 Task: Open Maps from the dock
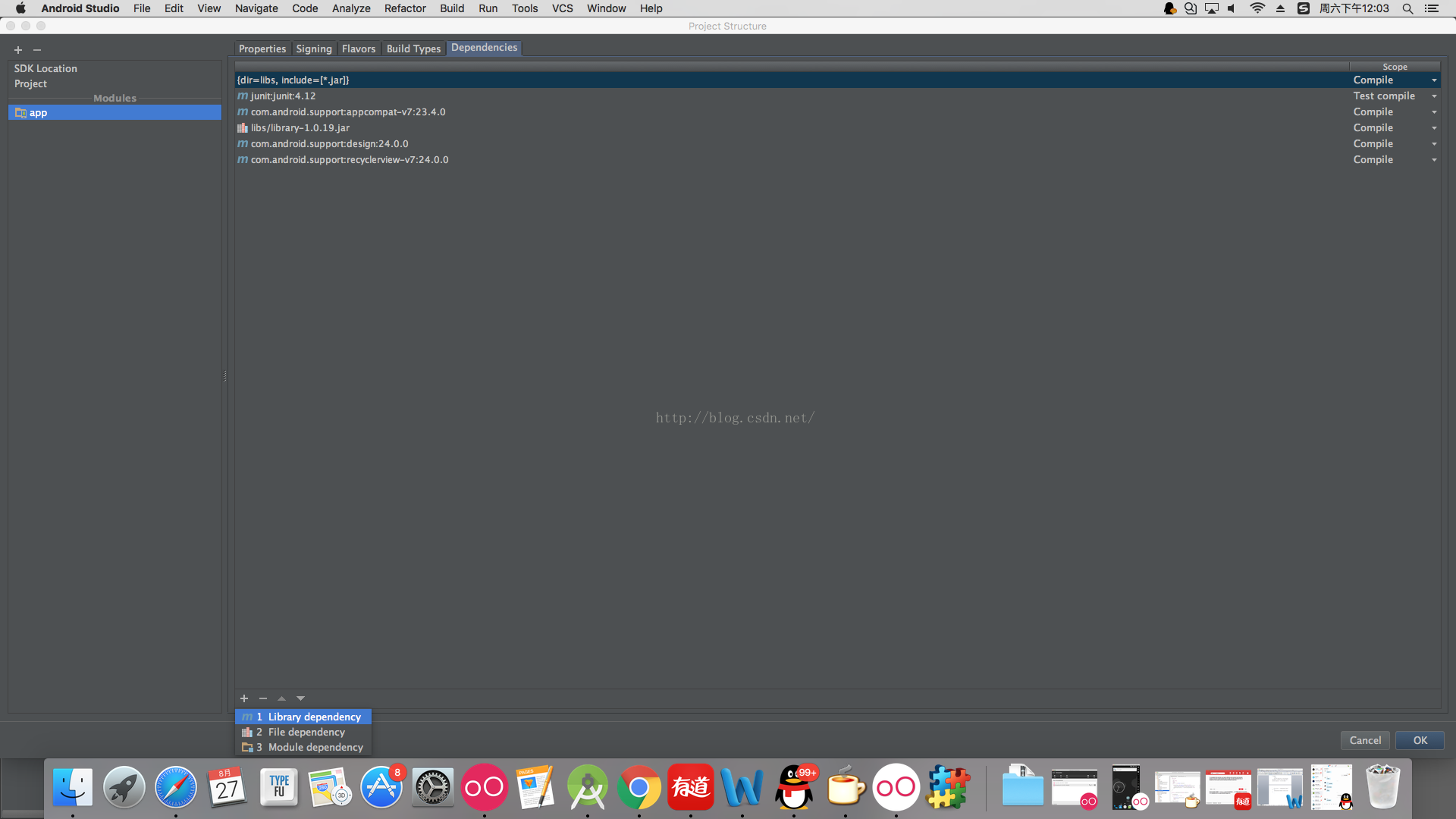pos(330,787)
